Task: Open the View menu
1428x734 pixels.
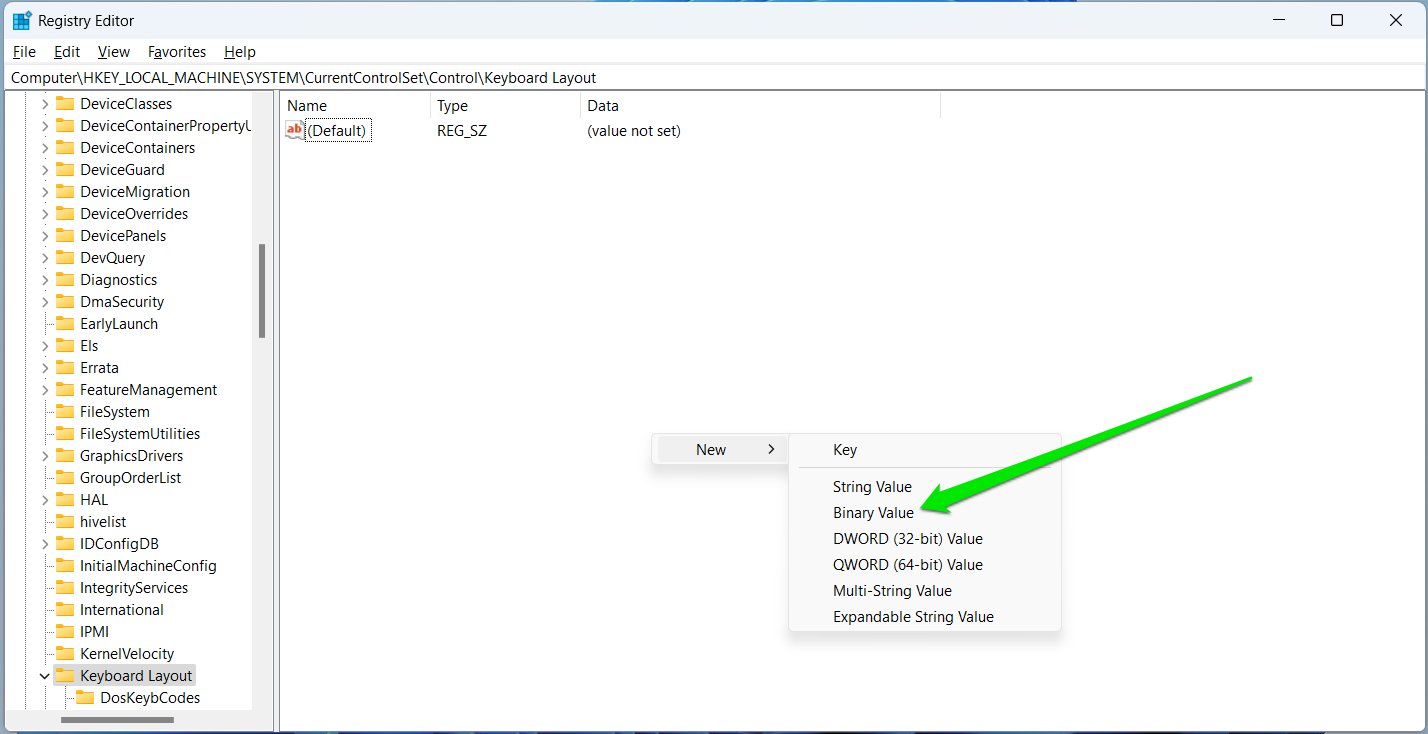Action: point(113,51)
